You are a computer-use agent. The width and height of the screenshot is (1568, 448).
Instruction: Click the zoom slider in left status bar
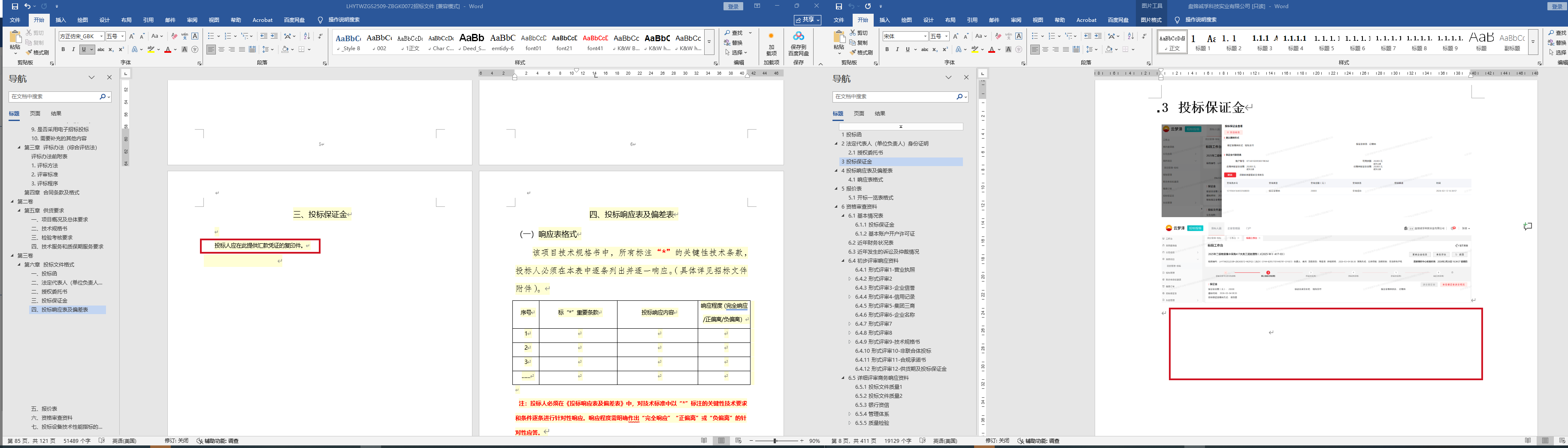point(775,441)
